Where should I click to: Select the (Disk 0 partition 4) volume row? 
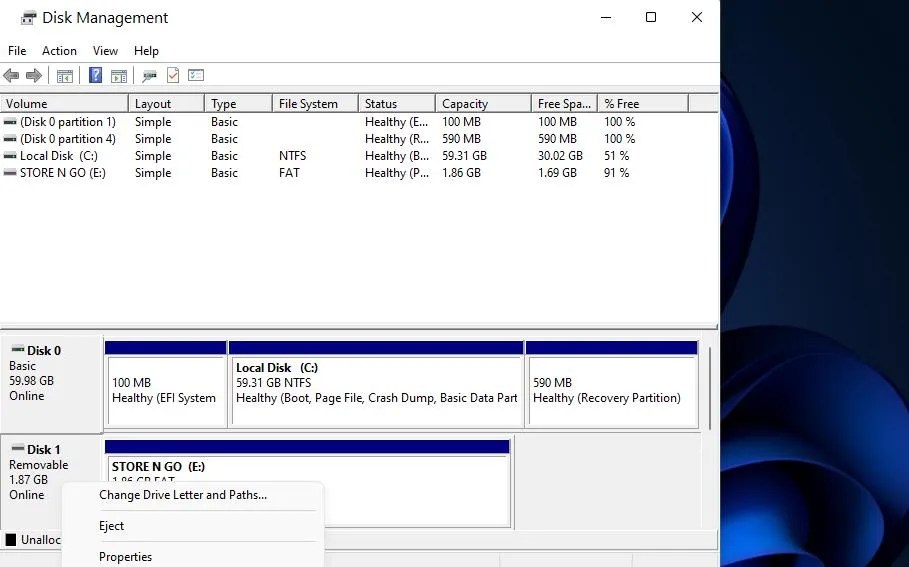pos(344,139)
